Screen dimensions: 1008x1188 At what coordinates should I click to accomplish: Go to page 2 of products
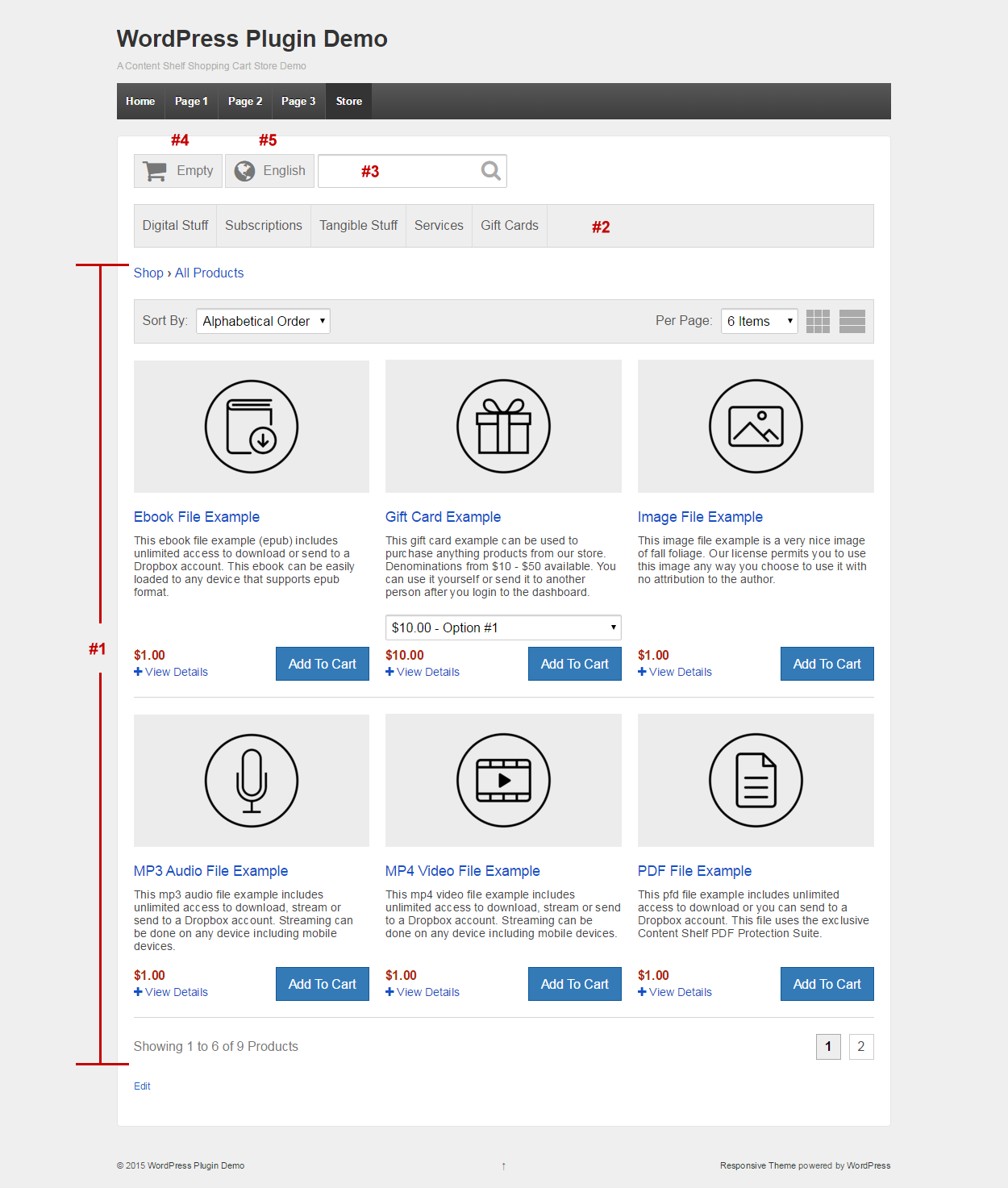[x=860, y=1047]
